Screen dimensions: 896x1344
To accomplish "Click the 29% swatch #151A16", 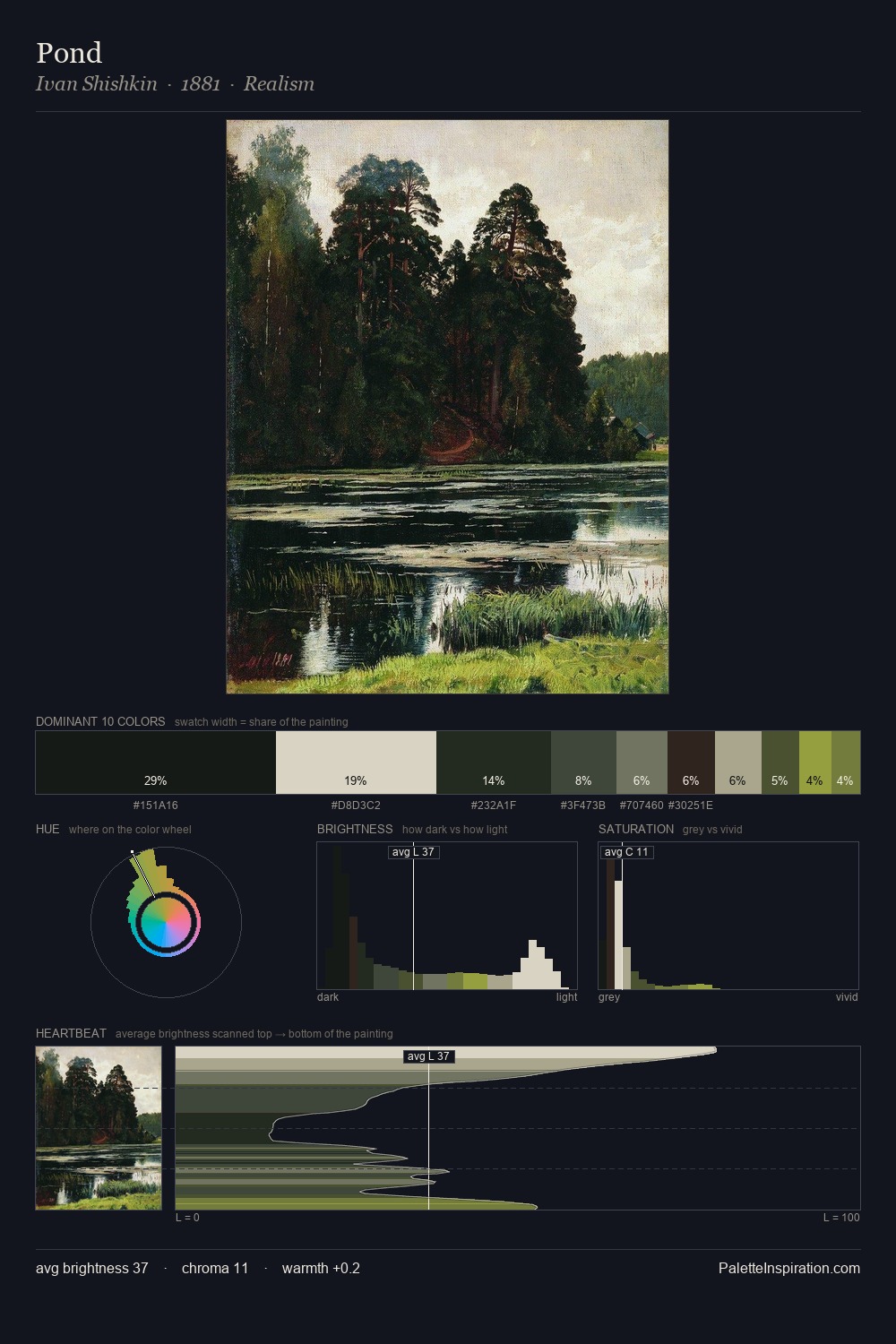I will click(156, 762).
